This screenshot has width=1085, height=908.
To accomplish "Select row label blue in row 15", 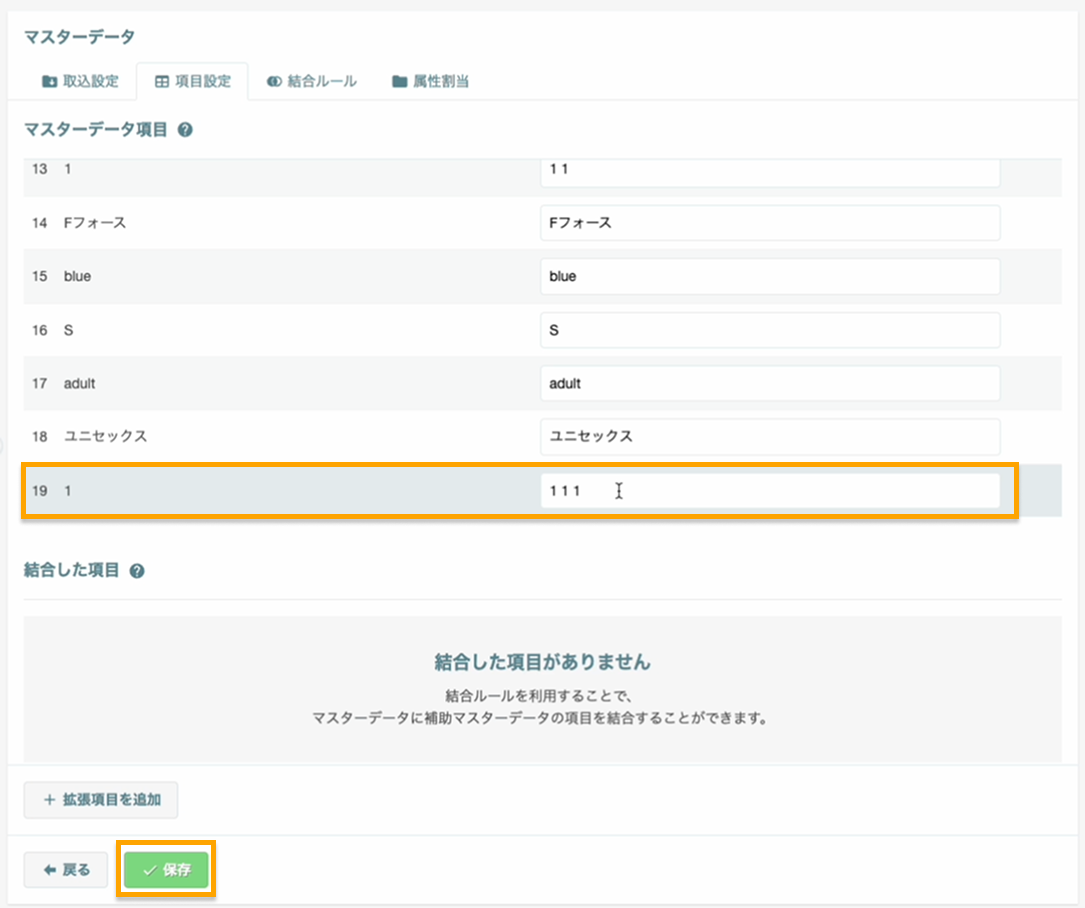I will click(x=78, y=276).
